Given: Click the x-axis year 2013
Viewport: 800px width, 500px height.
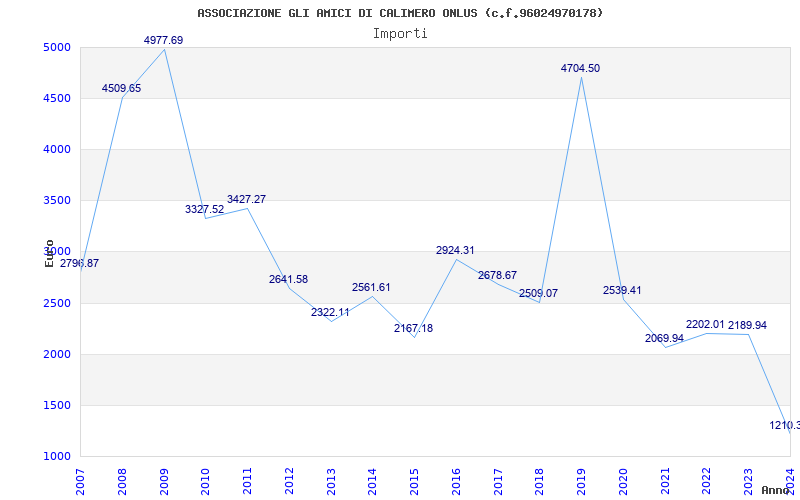Looking at the screenshot, I should point(331,482).
